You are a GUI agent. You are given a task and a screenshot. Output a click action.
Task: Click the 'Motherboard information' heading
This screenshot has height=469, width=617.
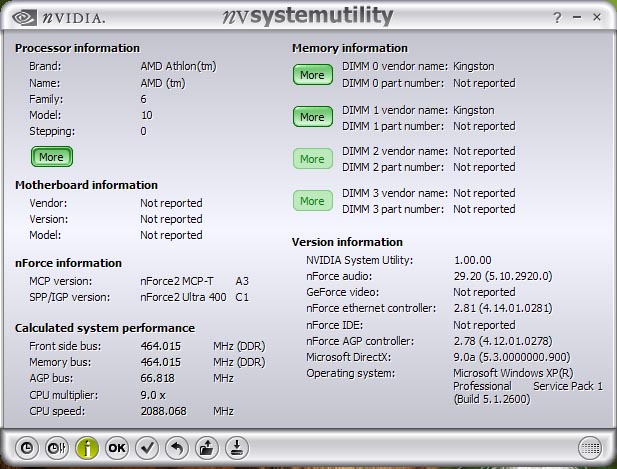point(86,185)
